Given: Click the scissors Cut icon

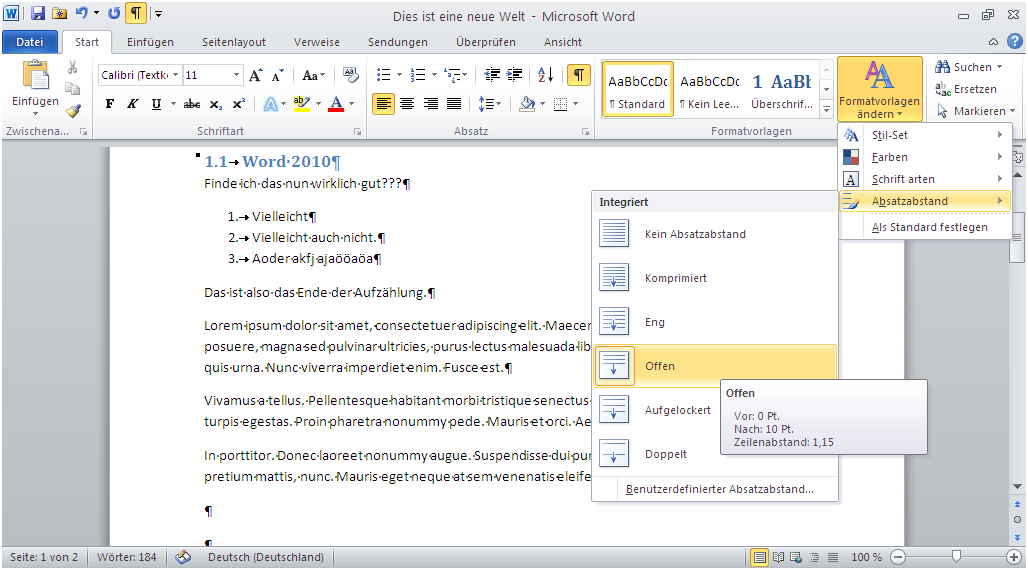Looking at the screenshot, I should tap(72, 67).
